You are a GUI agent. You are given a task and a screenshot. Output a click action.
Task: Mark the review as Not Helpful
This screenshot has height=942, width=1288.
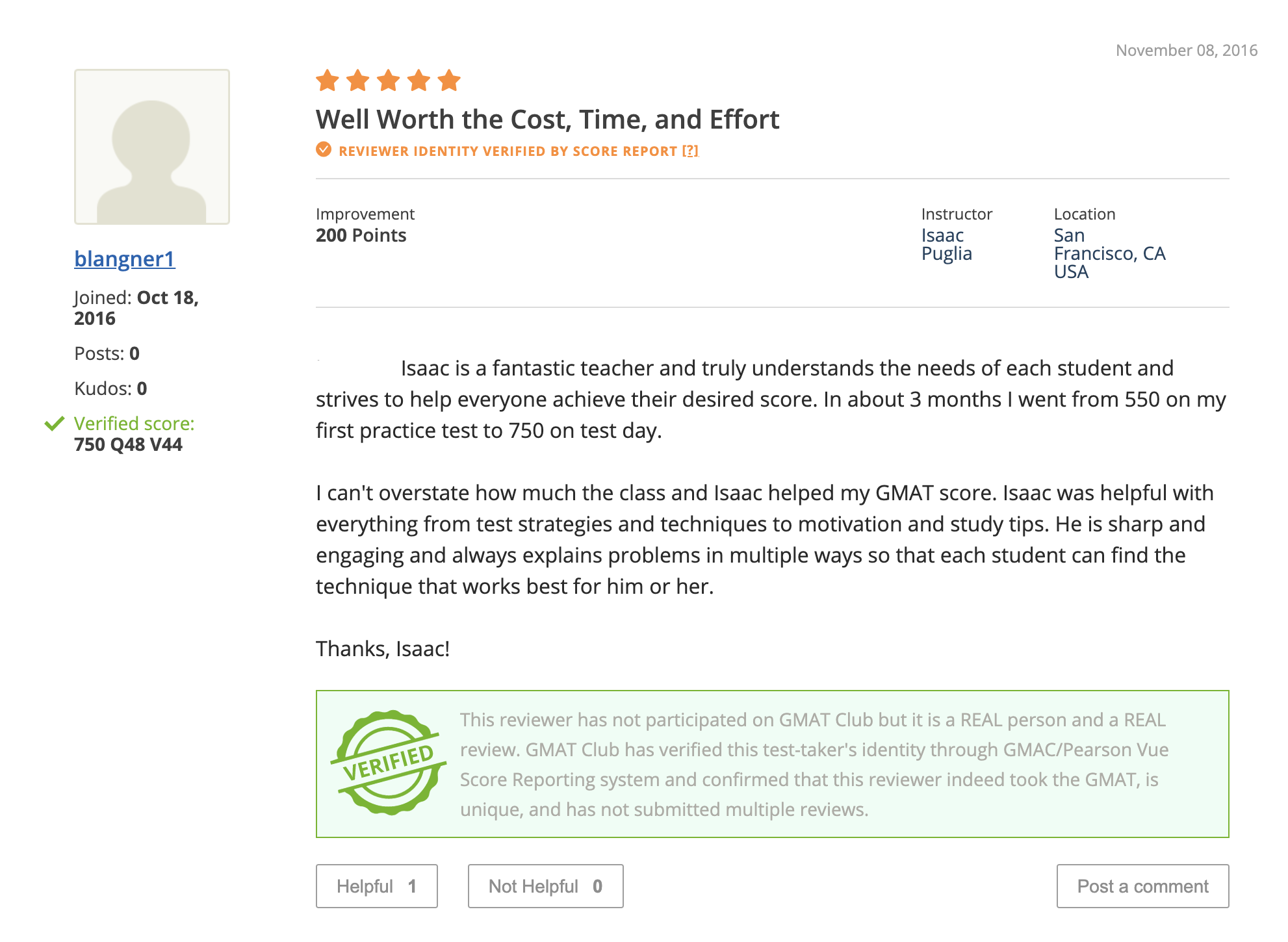coord(545,886)
